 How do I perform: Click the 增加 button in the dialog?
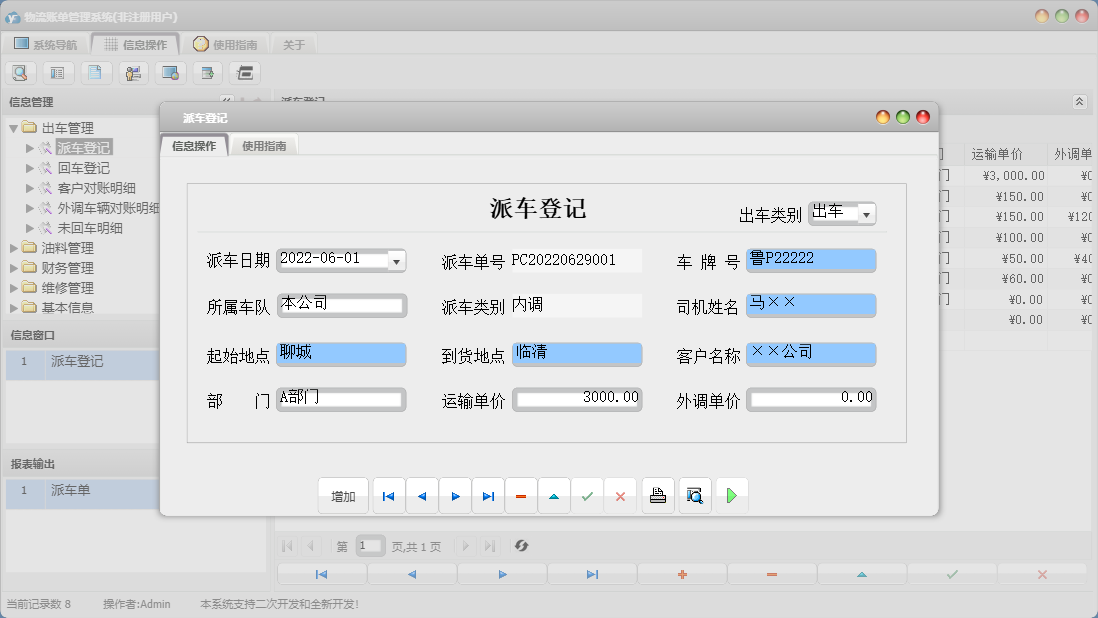tap(343, 495)
